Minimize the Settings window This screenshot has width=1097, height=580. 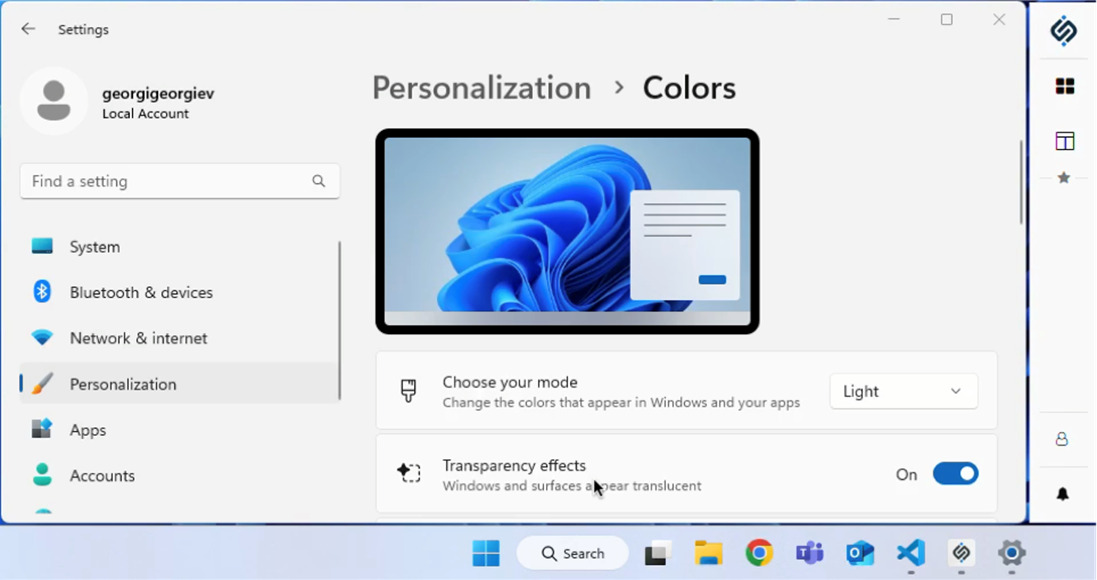coord(894,20)
